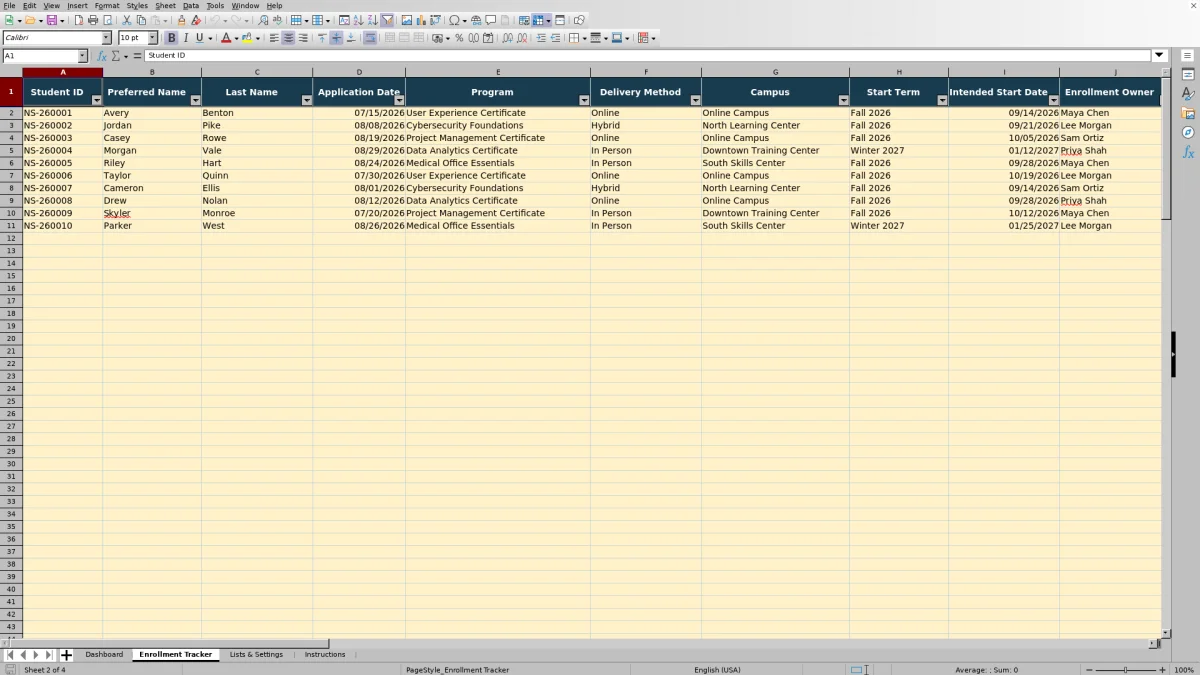Click the Export as PDF icon
Screen dimensions: 1200x675
pyautogui.click(x=77, y=20)
